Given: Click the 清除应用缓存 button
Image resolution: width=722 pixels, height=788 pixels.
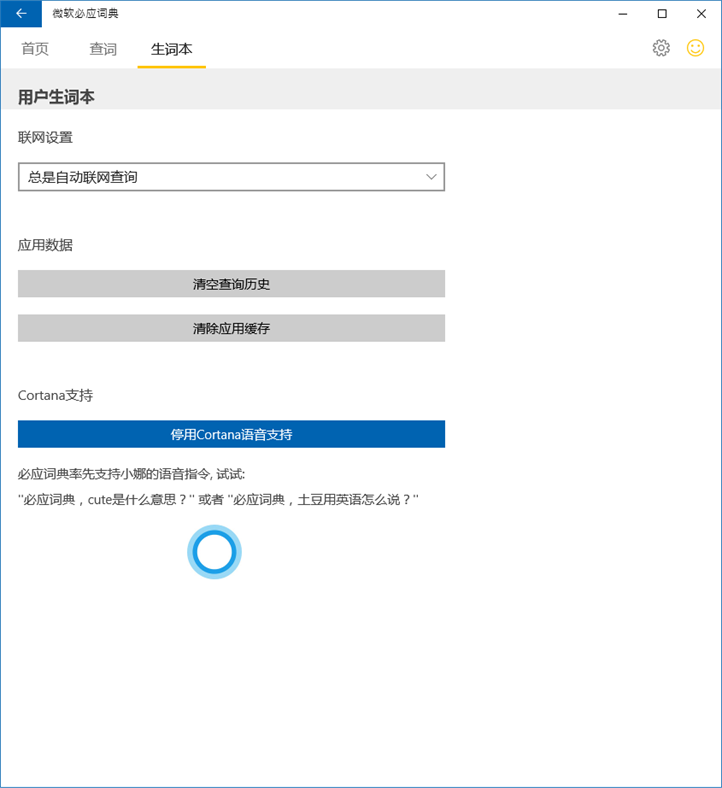Looking at the screenshot, I should [x=231, y=328].
